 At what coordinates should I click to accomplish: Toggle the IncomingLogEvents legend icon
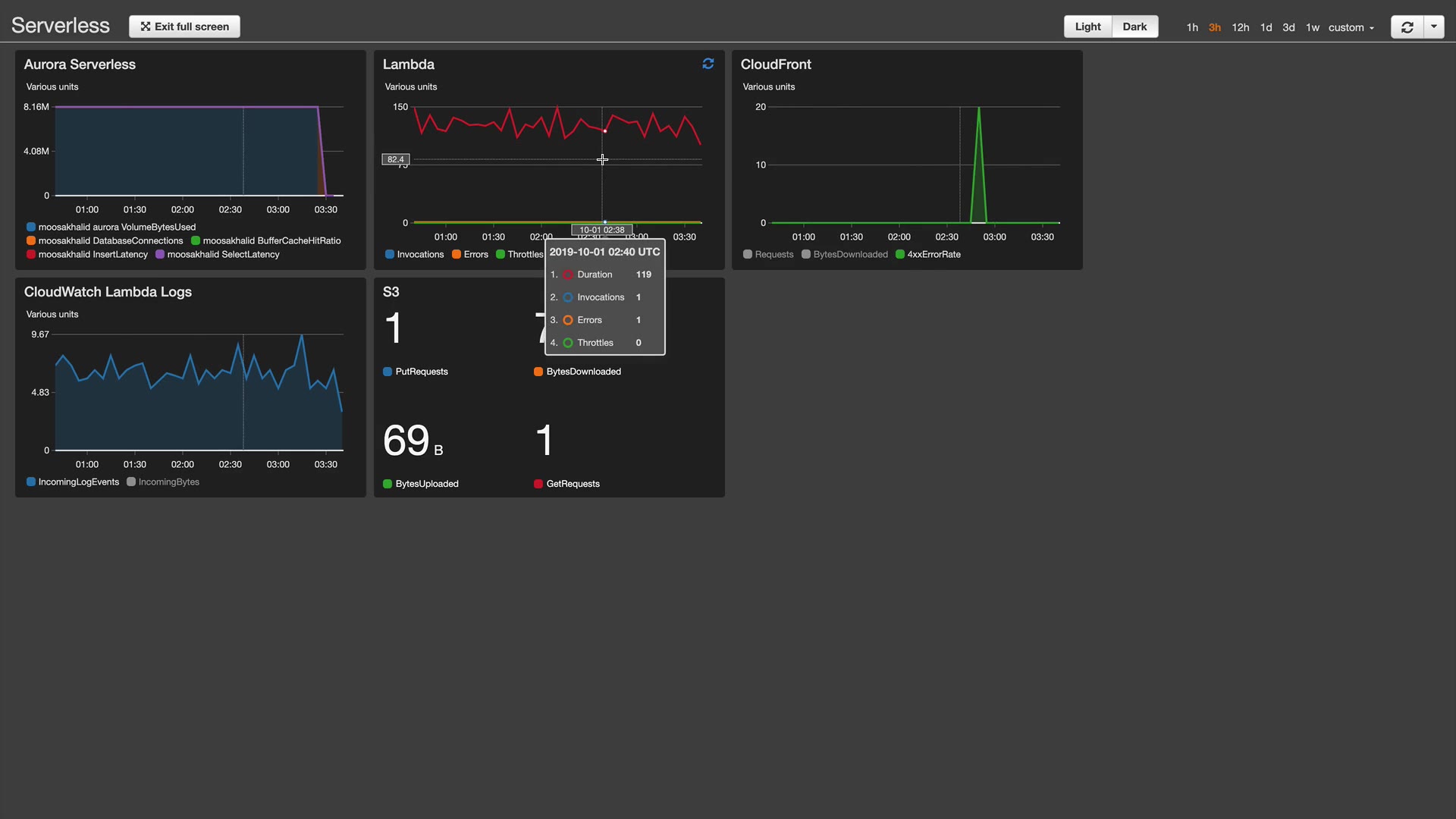[x=31, y=482]
